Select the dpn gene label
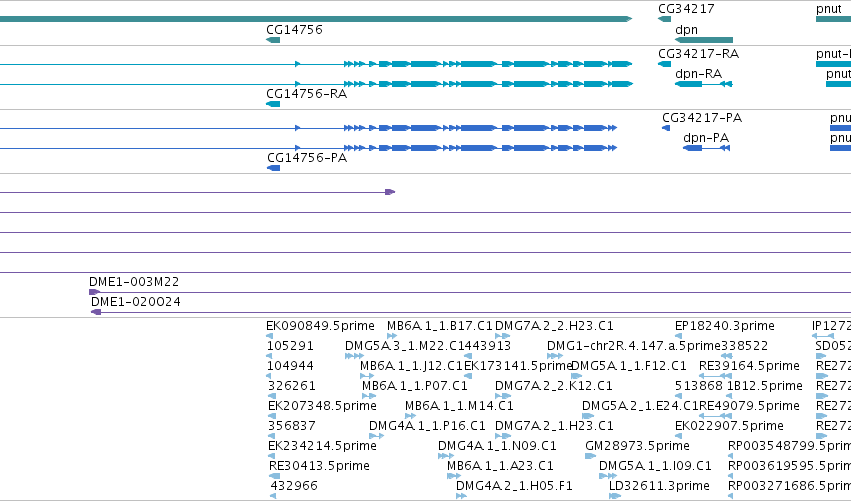 687,30
